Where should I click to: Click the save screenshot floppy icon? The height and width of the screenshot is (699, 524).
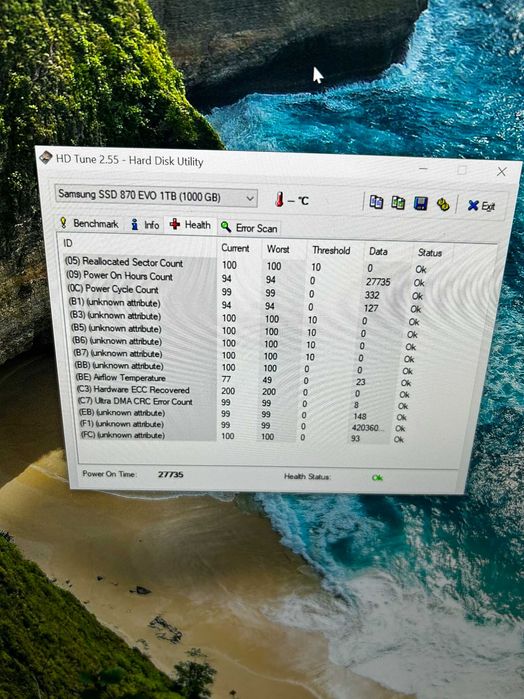pos(420,204)
